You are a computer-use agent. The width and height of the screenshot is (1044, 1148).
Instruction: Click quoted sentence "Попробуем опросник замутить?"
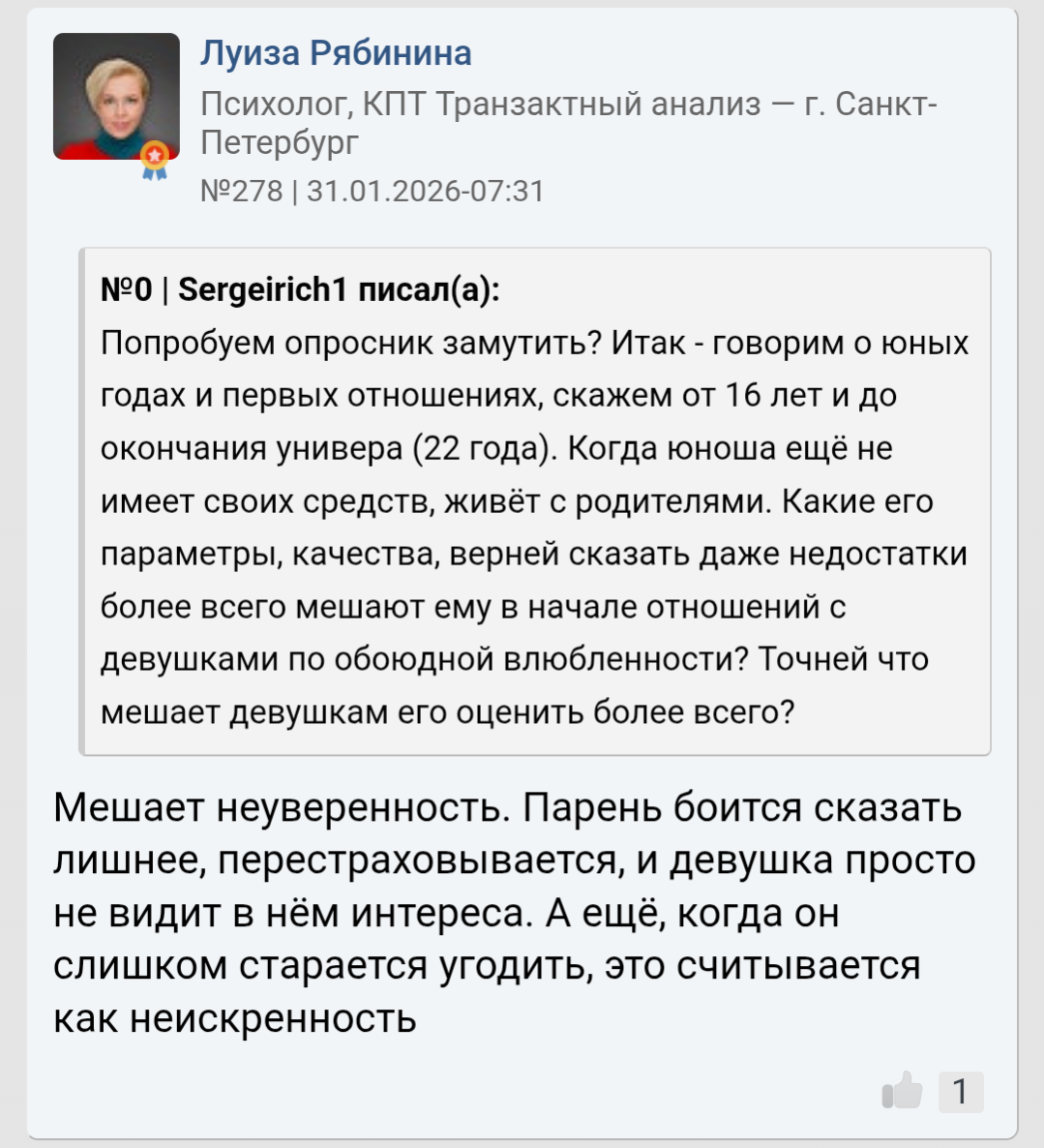(x=350, y=343)
